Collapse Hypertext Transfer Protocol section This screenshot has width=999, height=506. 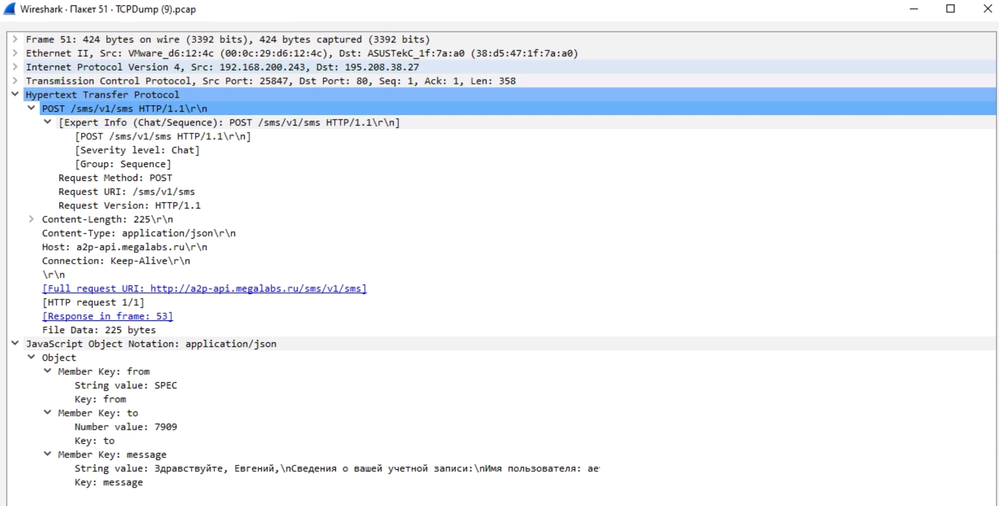(15, 94)
